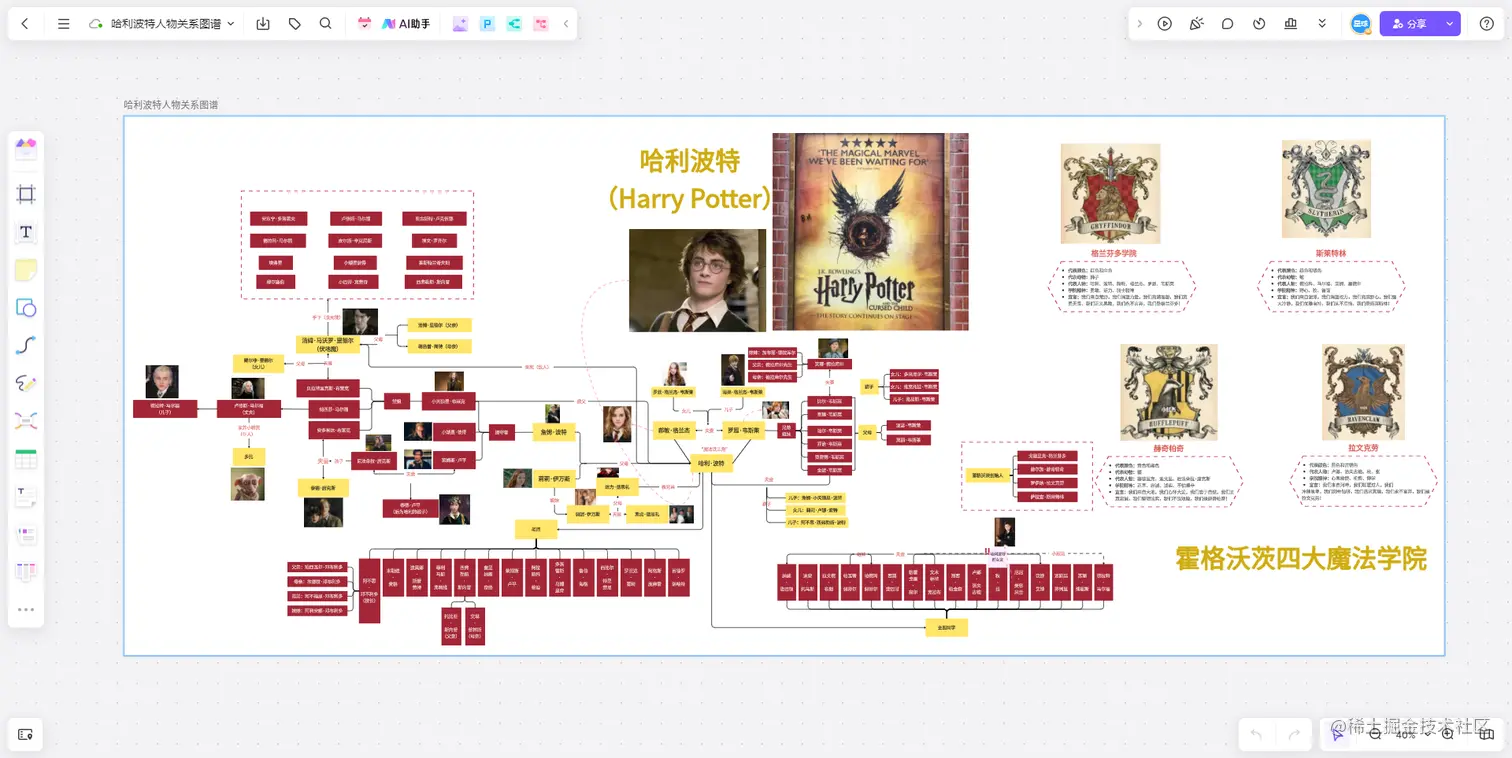This screenshot has height=758, width=1512.
Task: Open the panel icon at bottom left
Action: 26,734
